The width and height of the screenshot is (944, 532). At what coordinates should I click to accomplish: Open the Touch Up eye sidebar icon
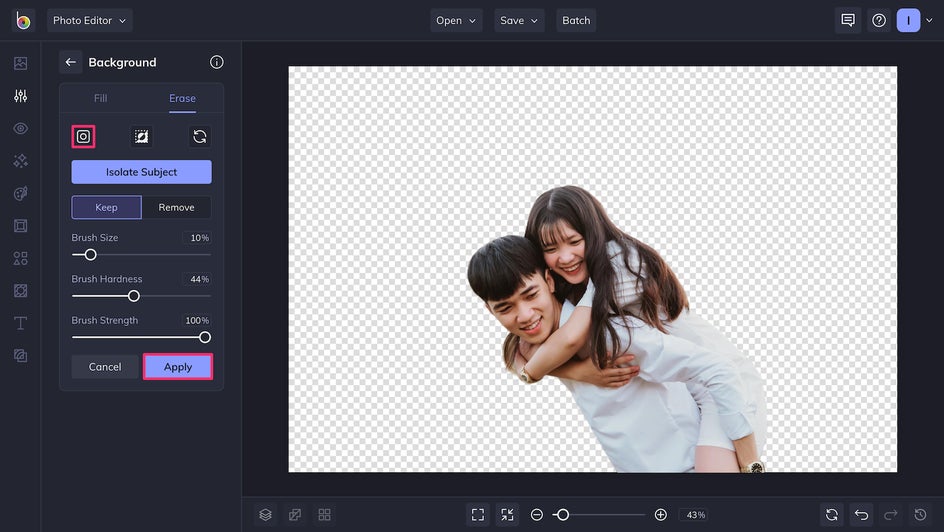[20, 128]
